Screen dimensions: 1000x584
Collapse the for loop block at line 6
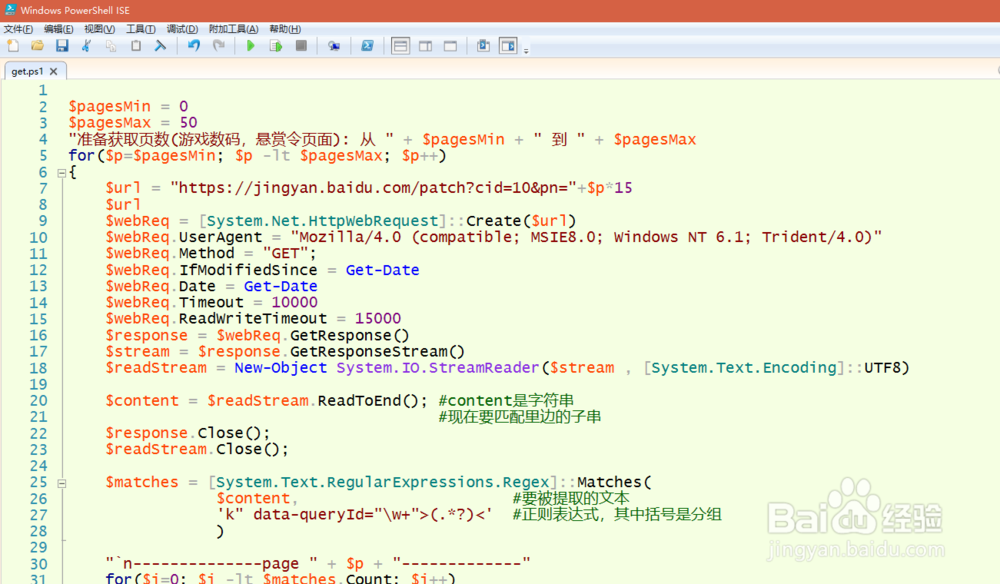[x=62, y=173]
